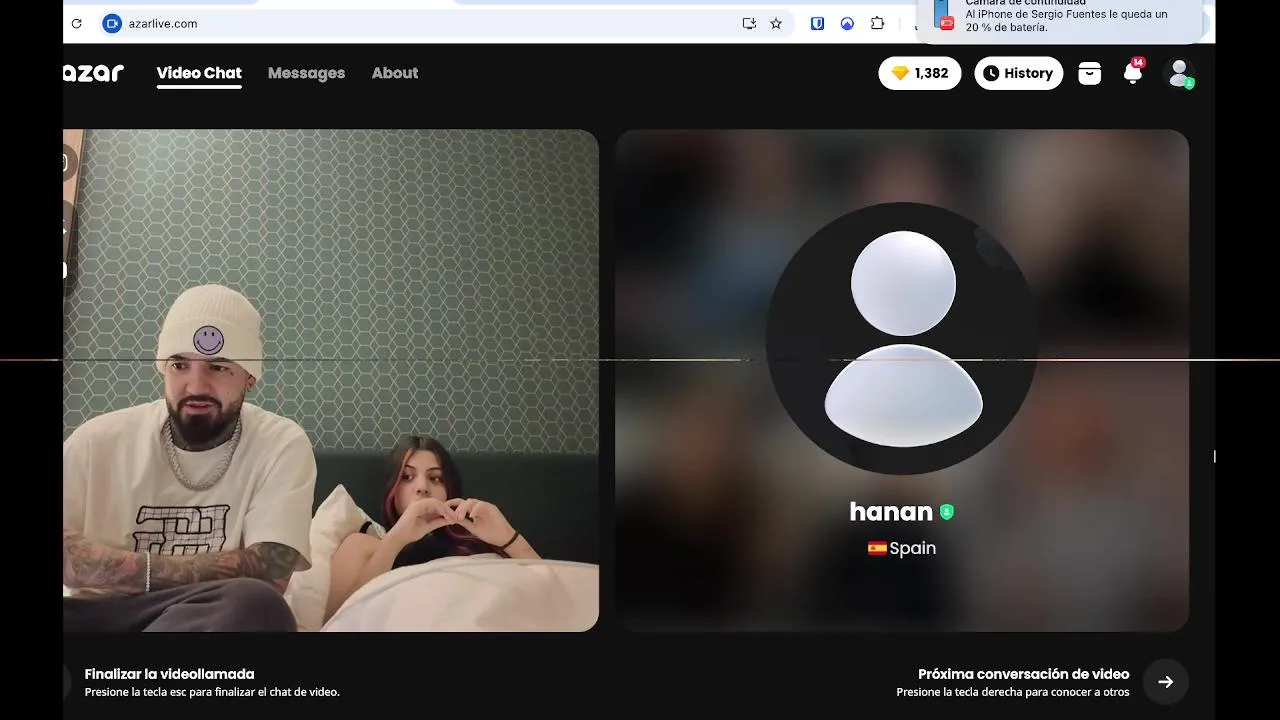Click the green verified badge next to hanan
This screenshot has height=720, width=1280.
[x=946, y=512]
